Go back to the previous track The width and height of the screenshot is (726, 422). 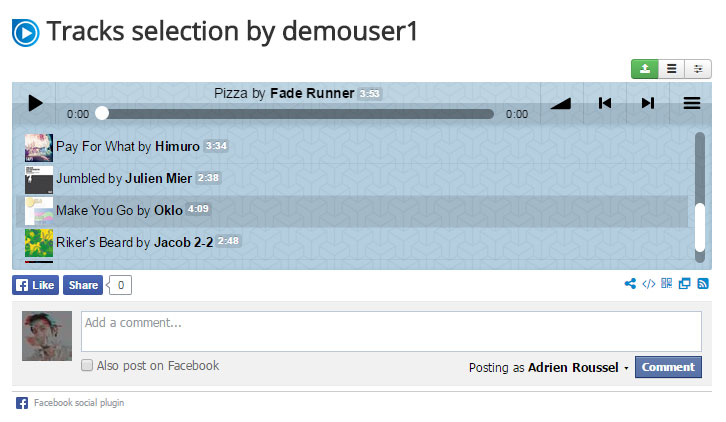605,103
